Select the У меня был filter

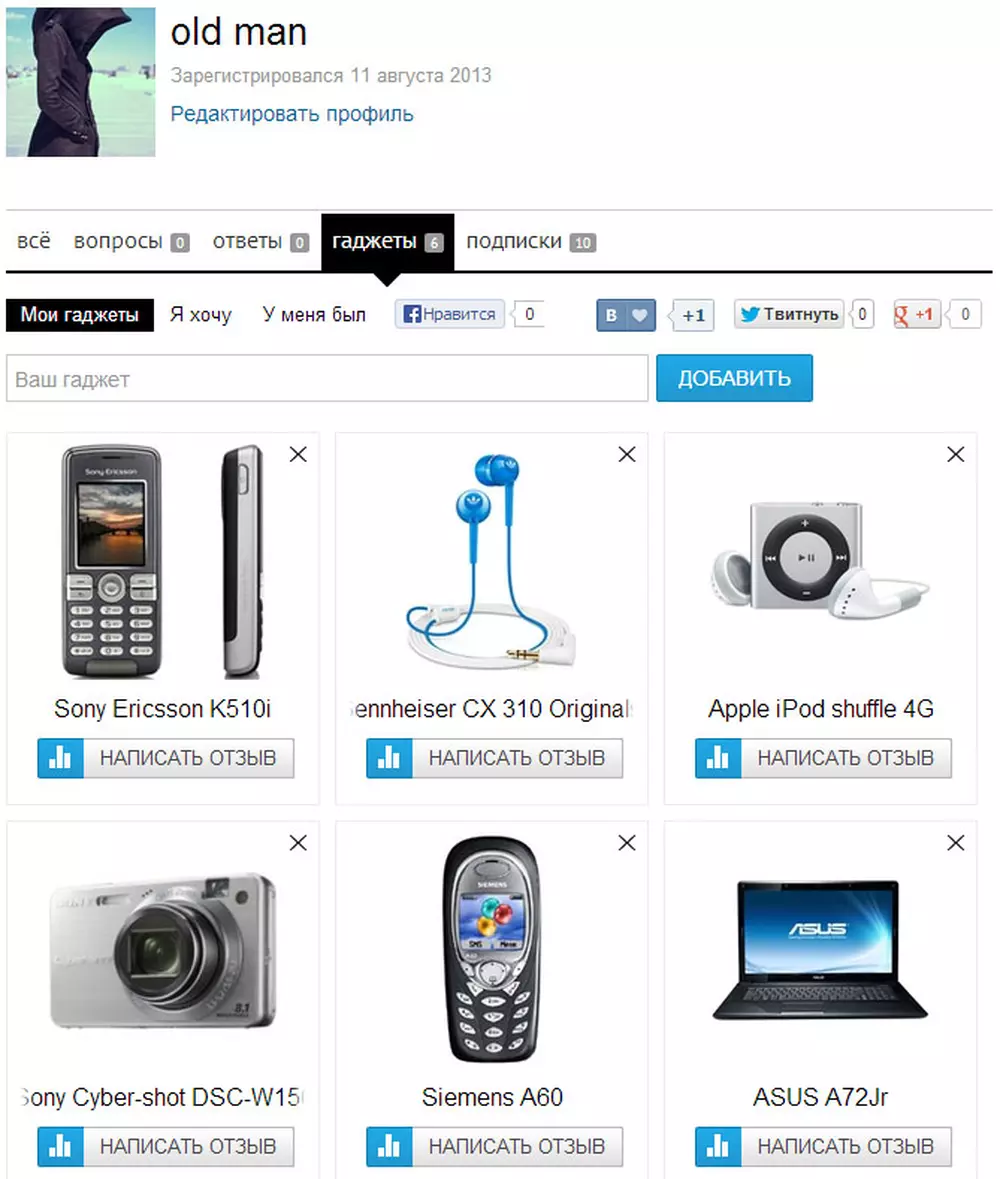[x=314, y=314]
